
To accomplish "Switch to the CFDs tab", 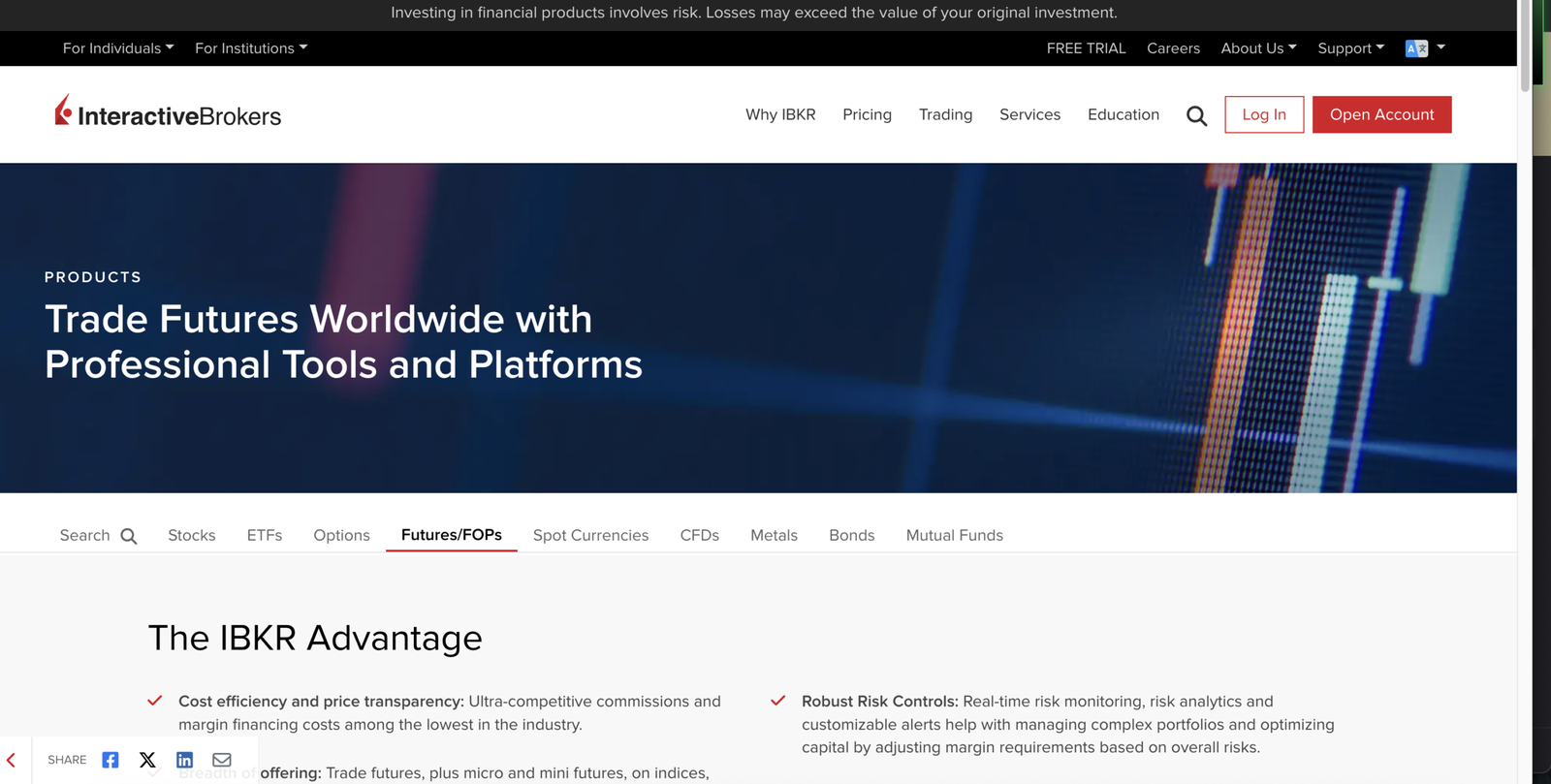I will pyautogui.click(x=699, y=535).
